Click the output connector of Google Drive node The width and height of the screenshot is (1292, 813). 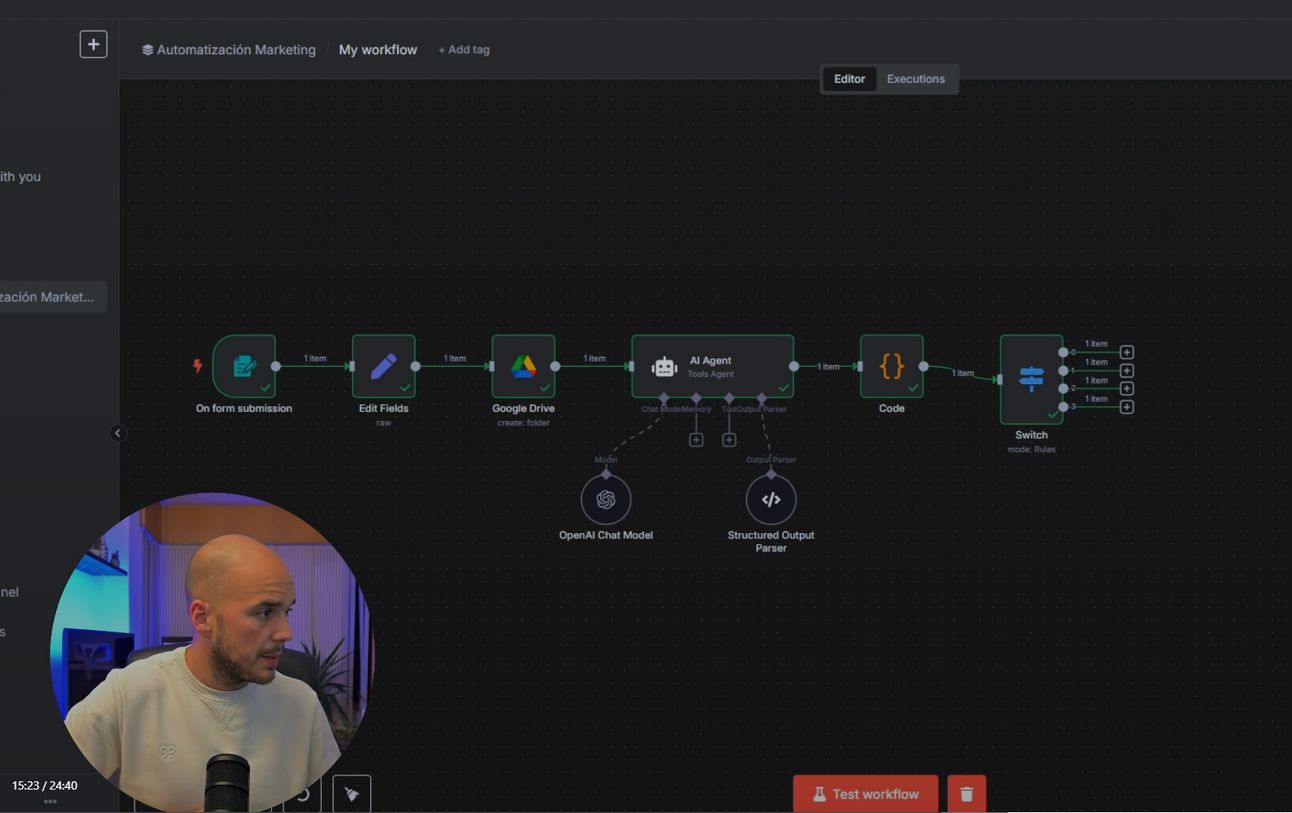555,366
